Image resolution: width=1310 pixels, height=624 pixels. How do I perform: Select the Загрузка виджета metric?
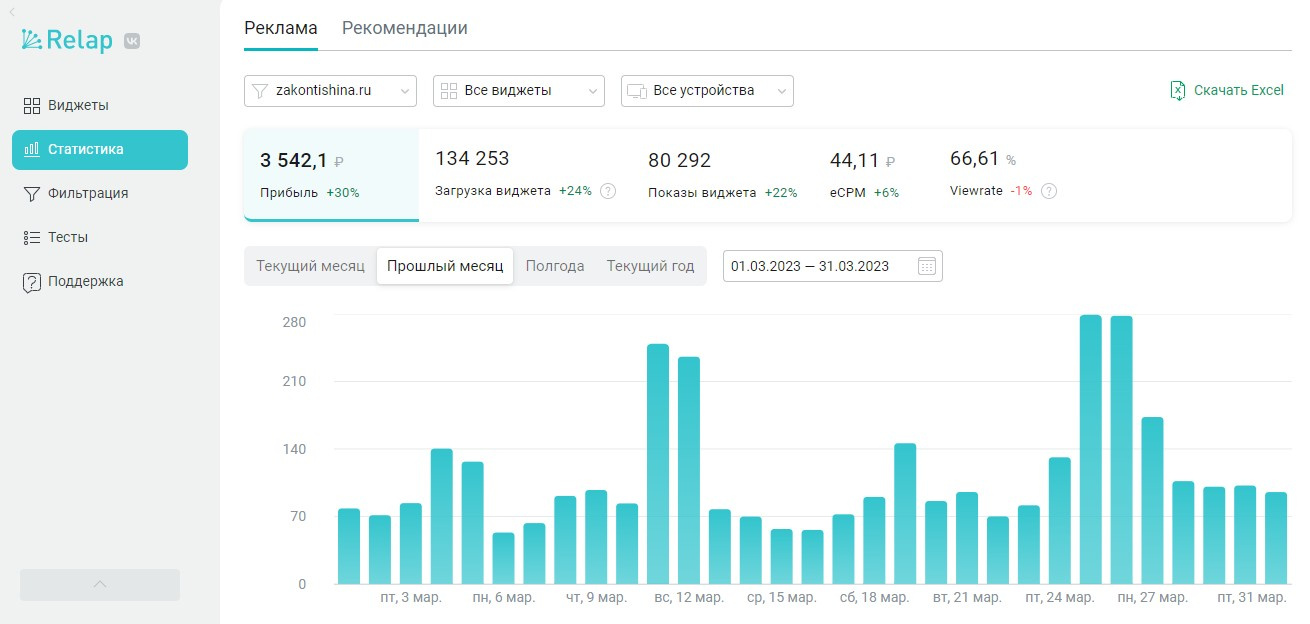525,175
